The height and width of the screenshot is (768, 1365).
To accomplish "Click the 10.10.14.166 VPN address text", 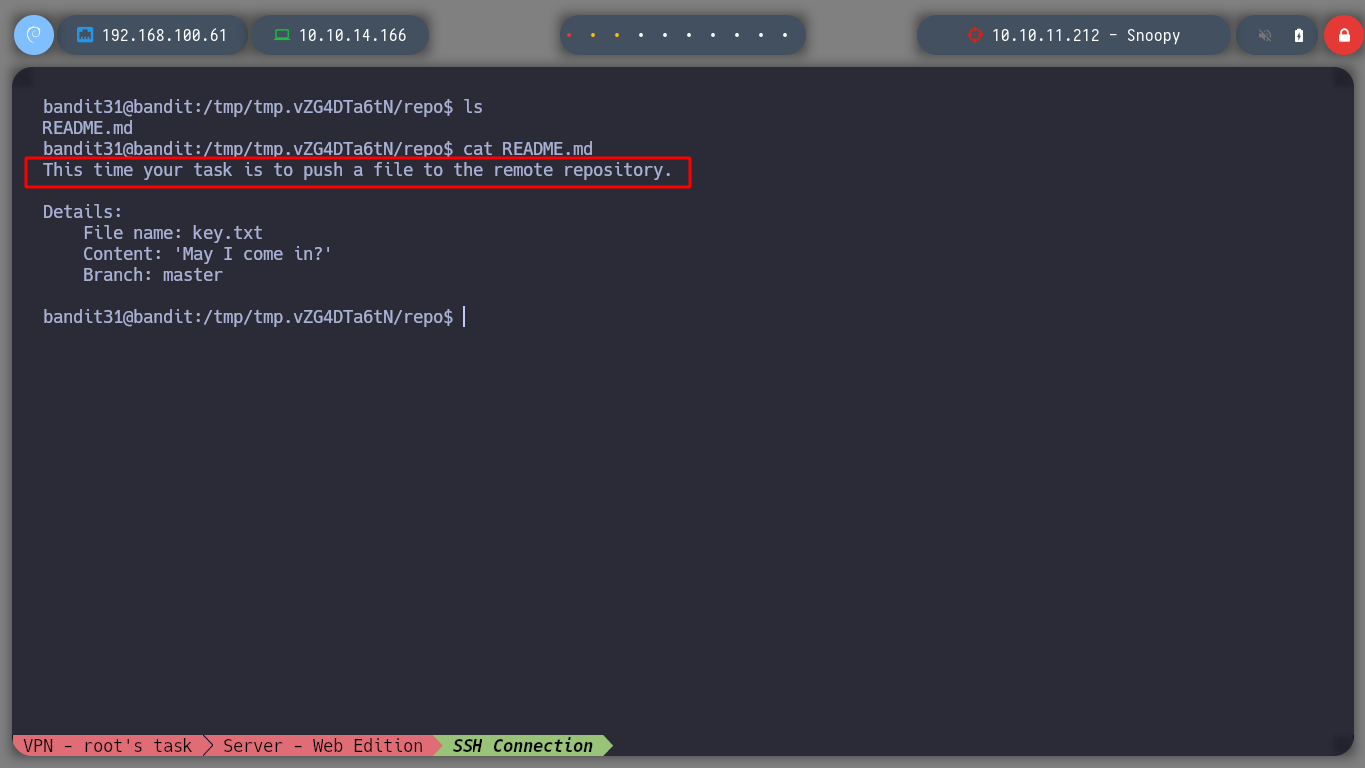I will pos(353,35).
